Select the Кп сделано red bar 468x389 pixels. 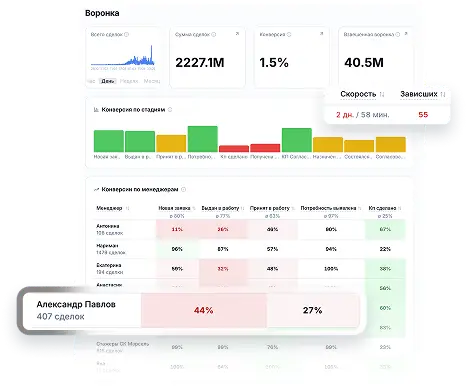click(x=234, y=149)
